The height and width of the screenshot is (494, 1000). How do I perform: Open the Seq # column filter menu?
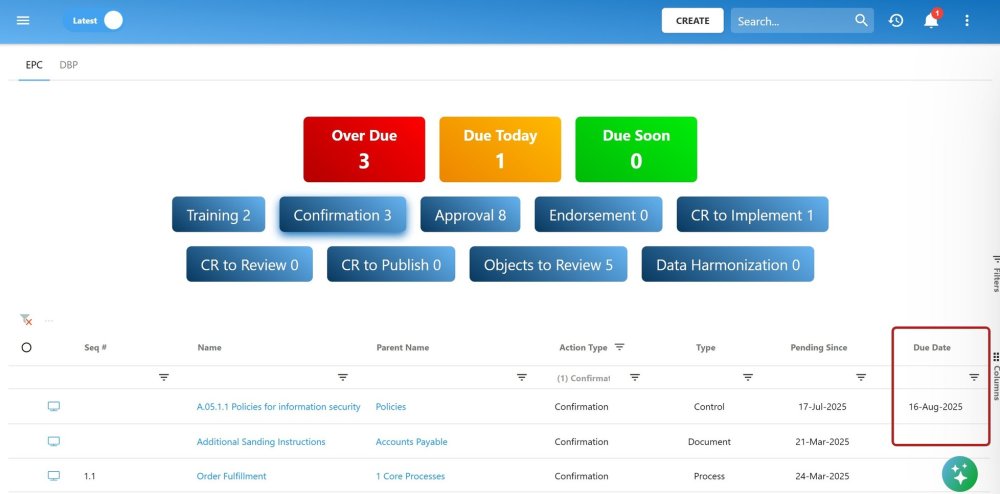point(164,377)
